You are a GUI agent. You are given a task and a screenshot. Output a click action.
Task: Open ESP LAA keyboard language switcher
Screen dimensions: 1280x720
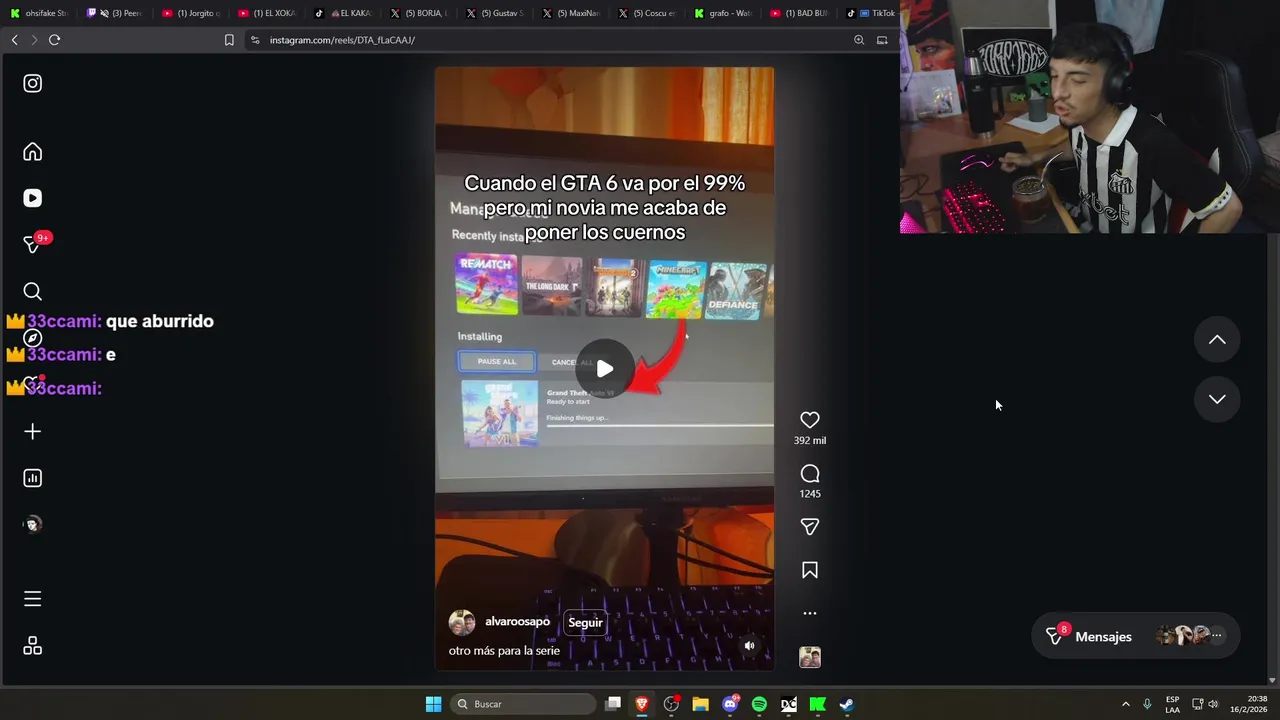click(x=1172, y=704)
